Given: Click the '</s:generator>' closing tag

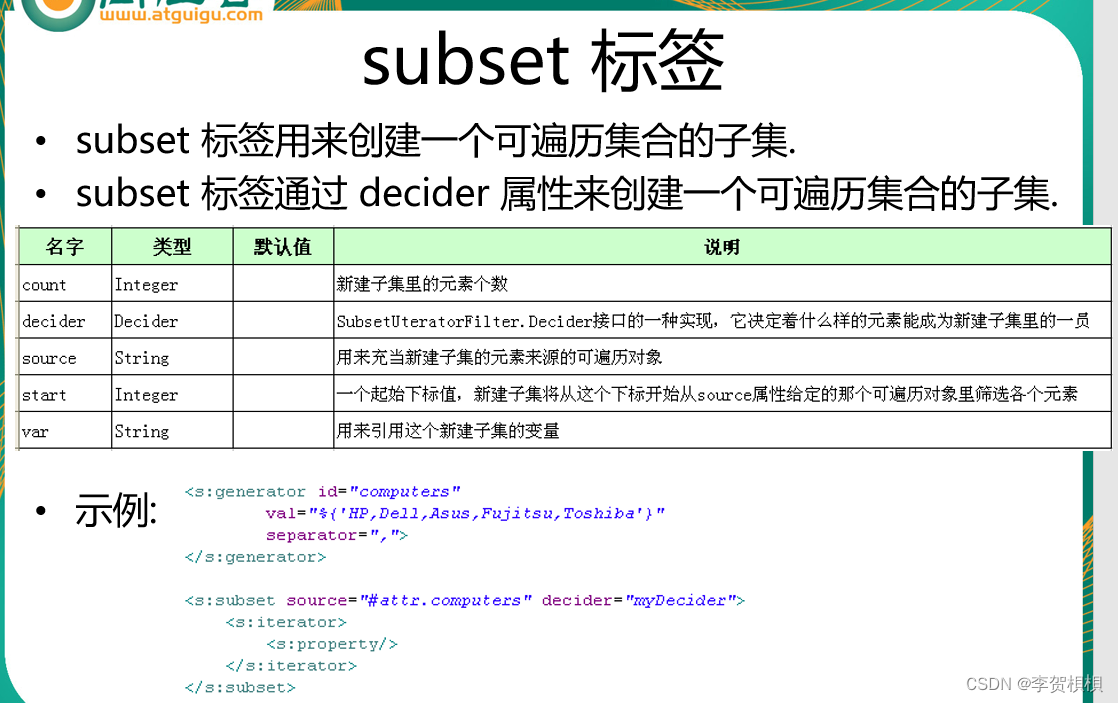Looking at the screenshot, I should tap(255, 557).
